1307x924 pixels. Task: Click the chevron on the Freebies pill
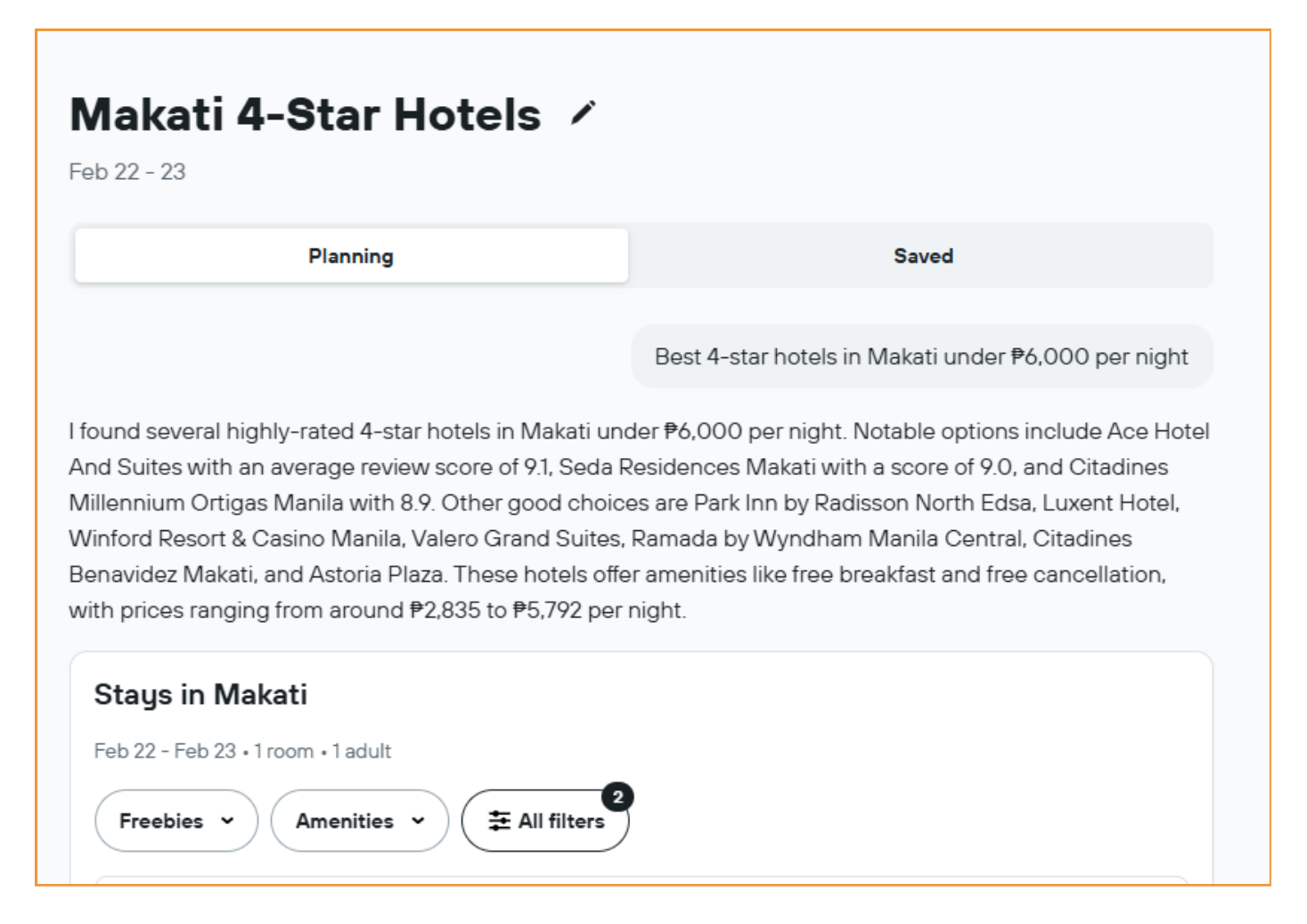[x=227, y=822]
